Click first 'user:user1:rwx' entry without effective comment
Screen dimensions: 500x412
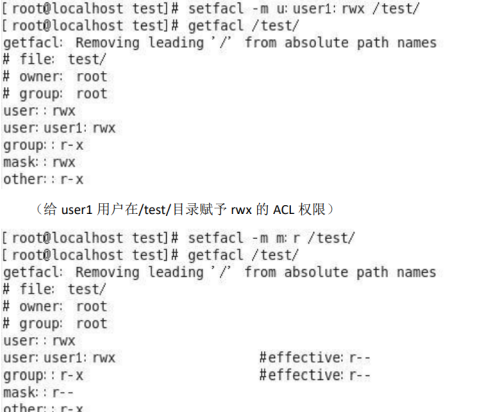pyautogui.click(x=59, y=128)
